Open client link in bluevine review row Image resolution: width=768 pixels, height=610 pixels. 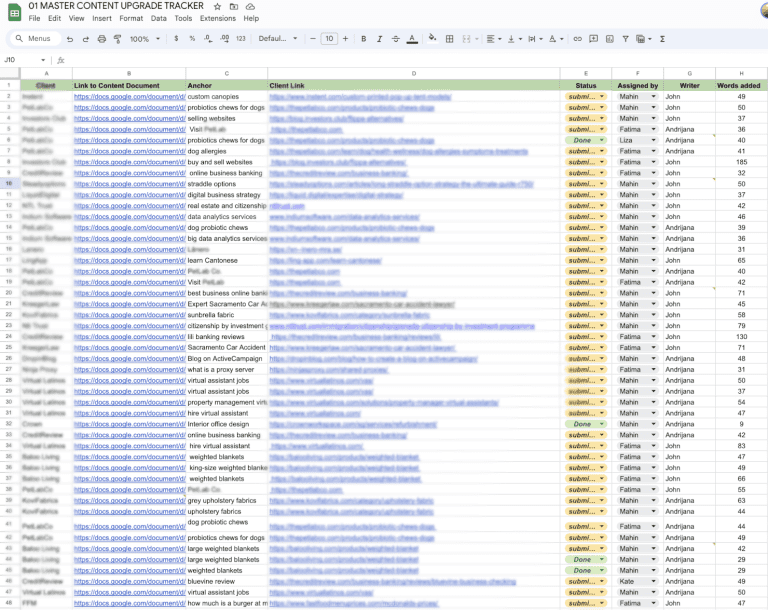393,582
